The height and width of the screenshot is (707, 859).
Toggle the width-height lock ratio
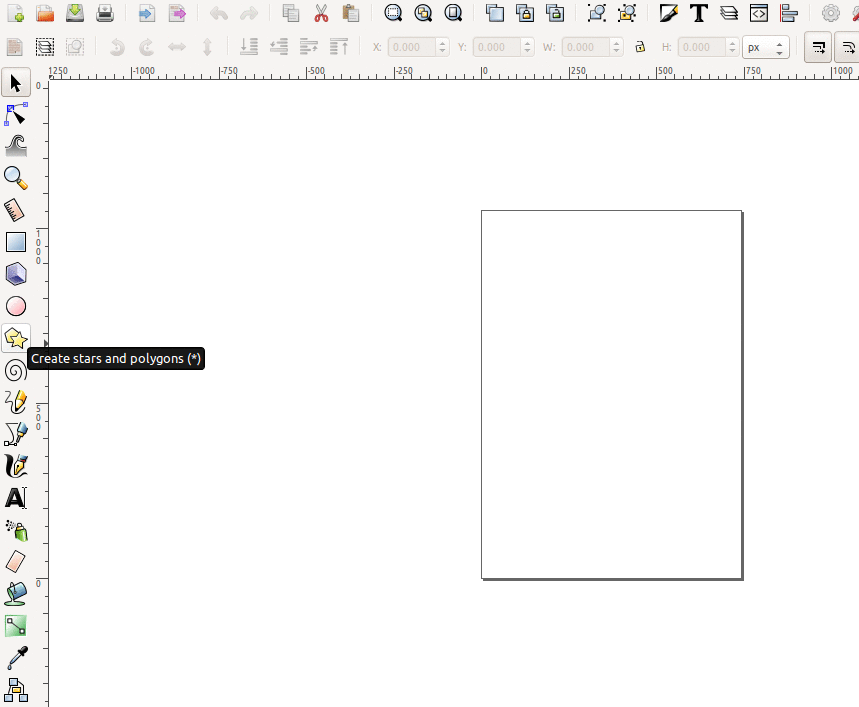tap(640, 46)
